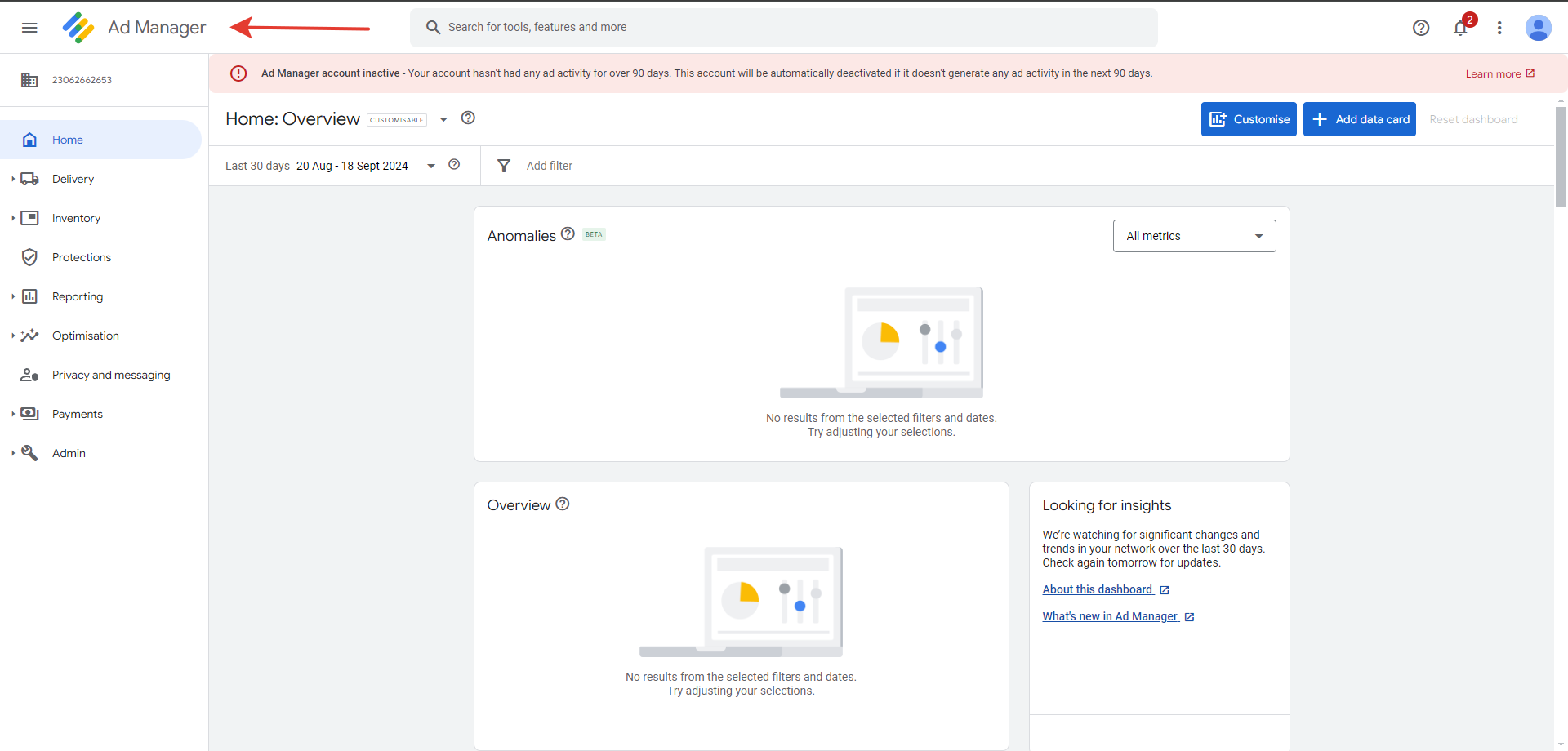Click the Privacy and messaging icon
Screen dimensions: 1568x751
[x=29, y=375]
